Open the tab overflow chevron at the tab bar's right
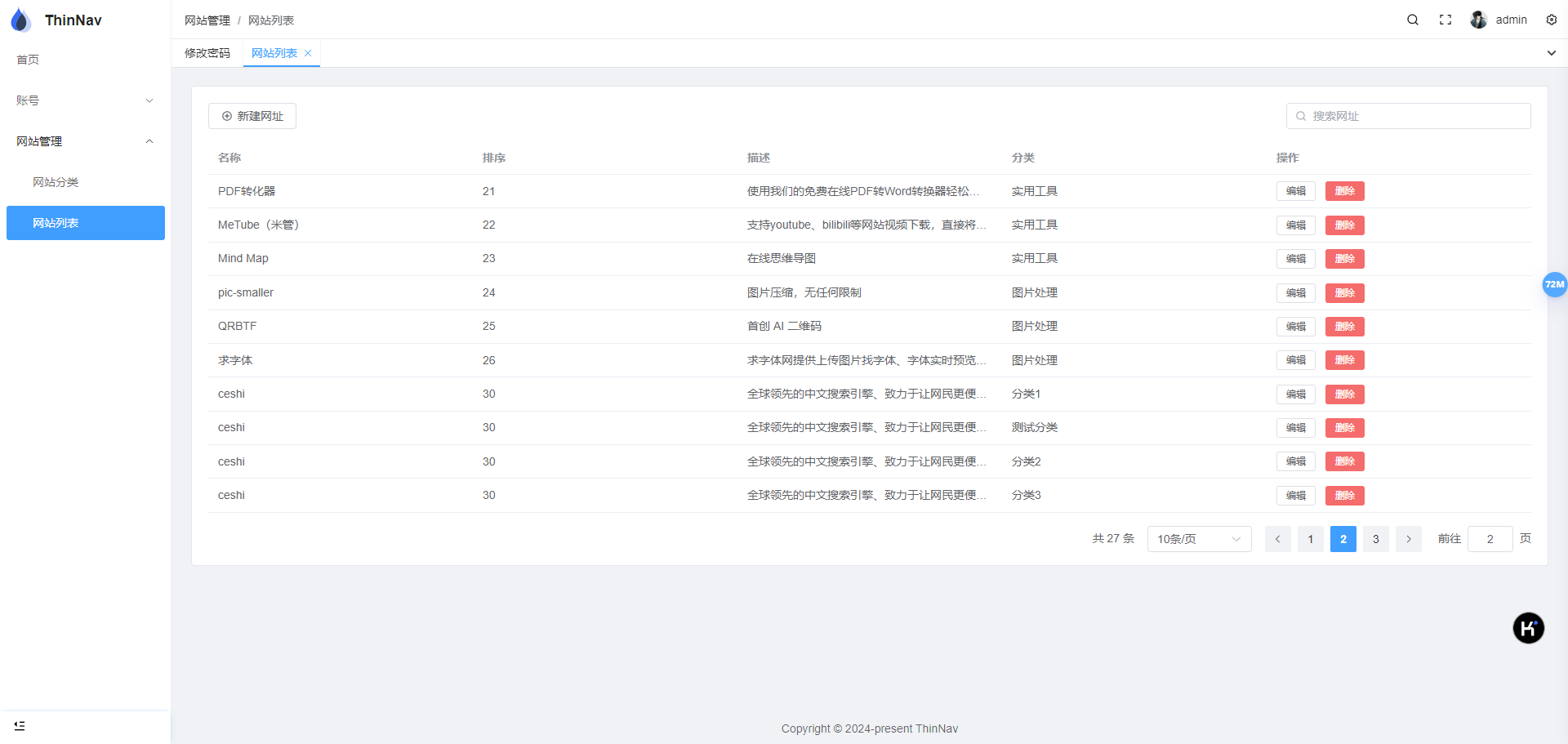This screenshot has width=1568, height=744. [1551, 52]
